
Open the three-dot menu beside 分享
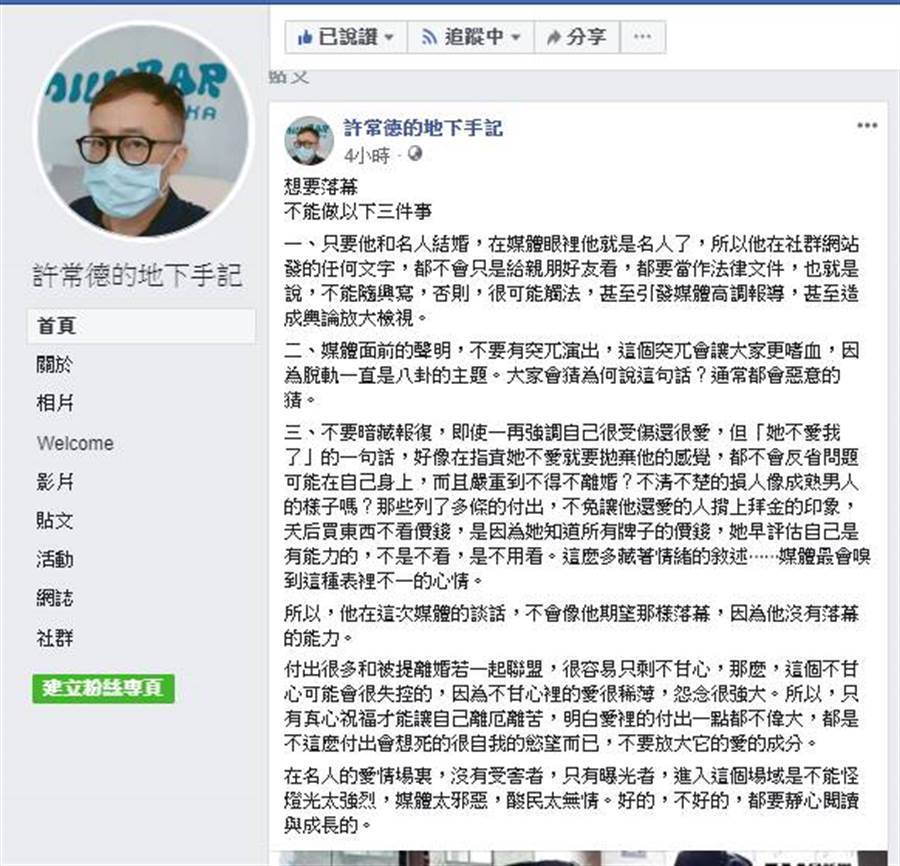pos(642,37)
